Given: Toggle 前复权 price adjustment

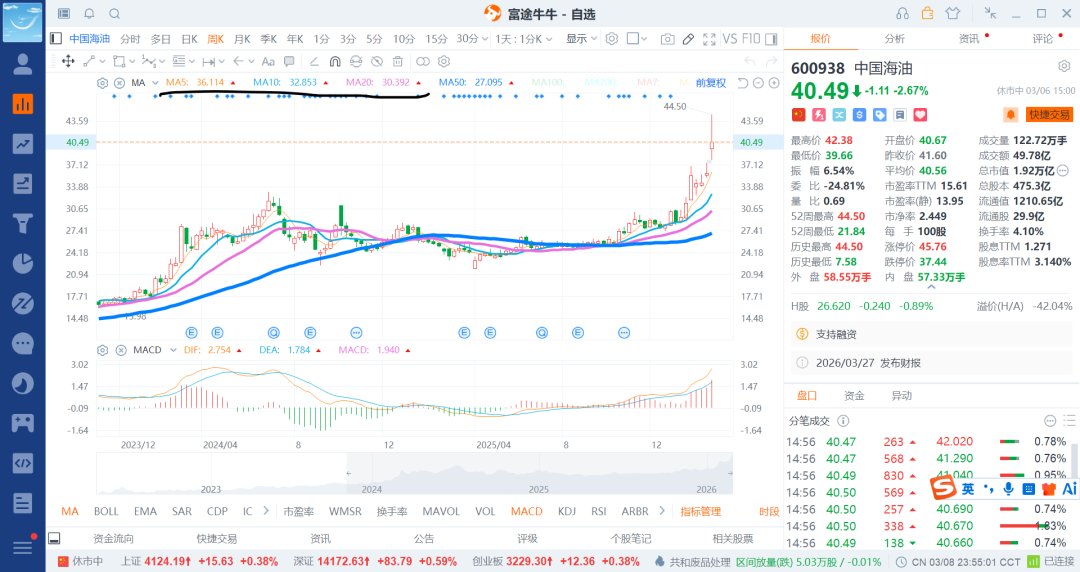Looking at the screenshot, I should (711, 83).
